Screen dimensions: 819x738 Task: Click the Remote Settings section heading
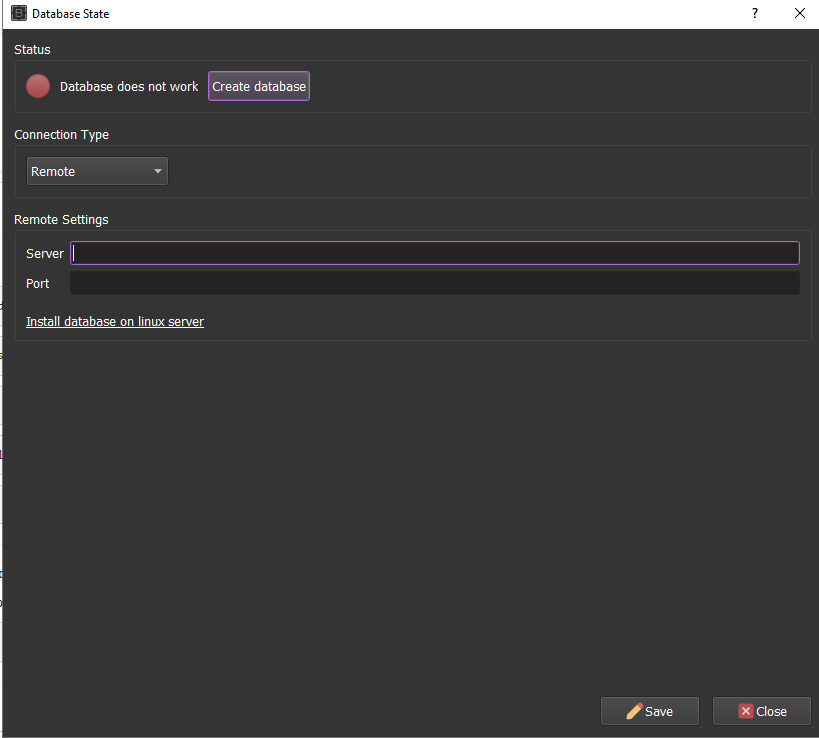click(x=61, y=219)
